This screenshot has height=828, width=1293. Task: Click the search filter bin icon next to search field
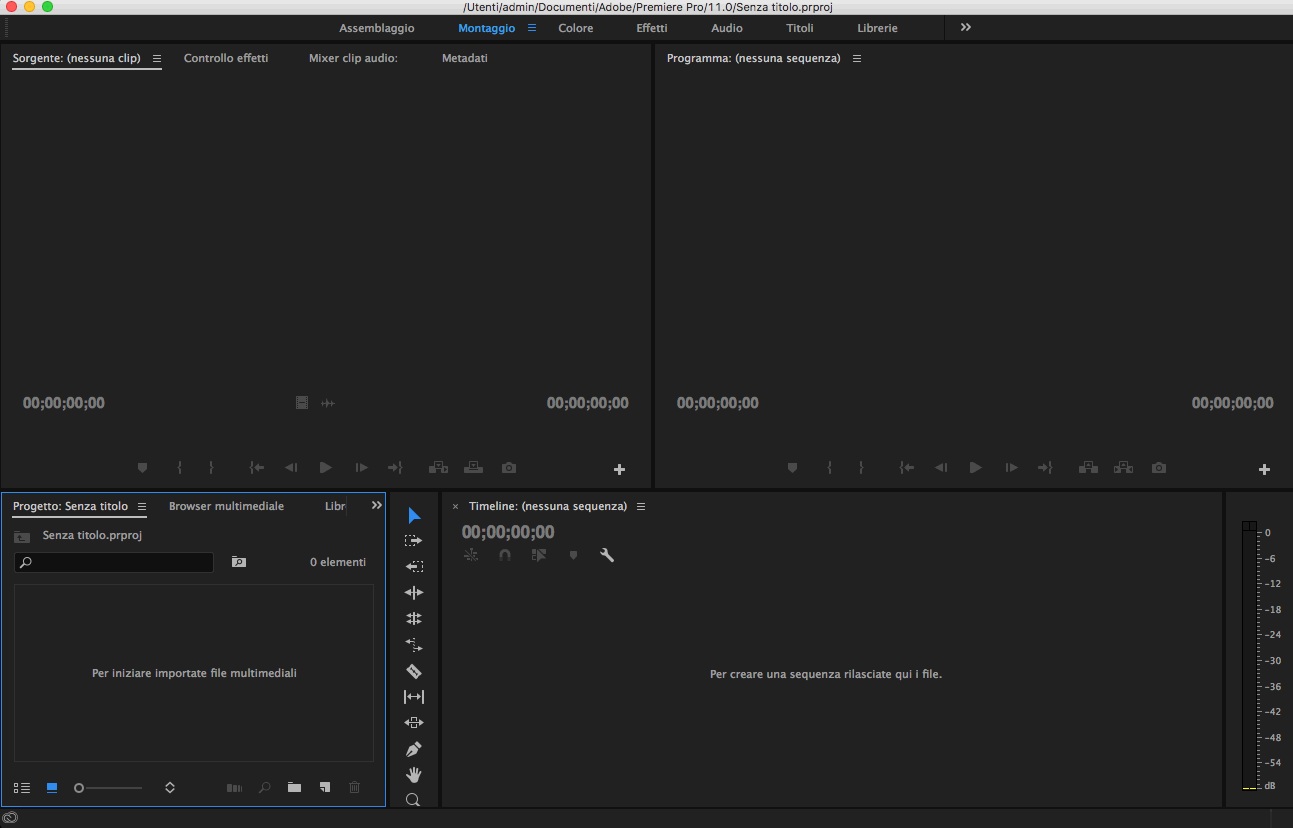(239, 562)
